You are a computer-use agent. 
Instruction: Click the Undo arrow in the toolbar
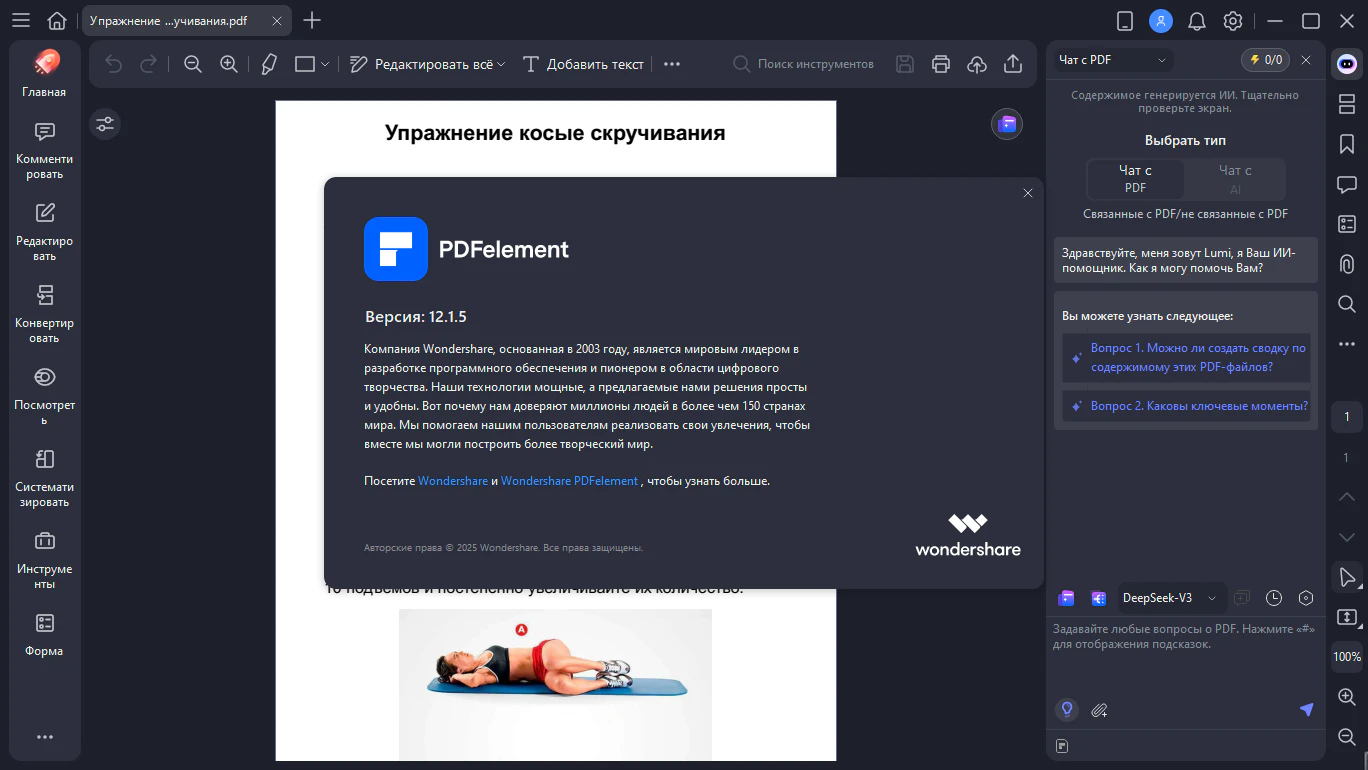[113, 64]
